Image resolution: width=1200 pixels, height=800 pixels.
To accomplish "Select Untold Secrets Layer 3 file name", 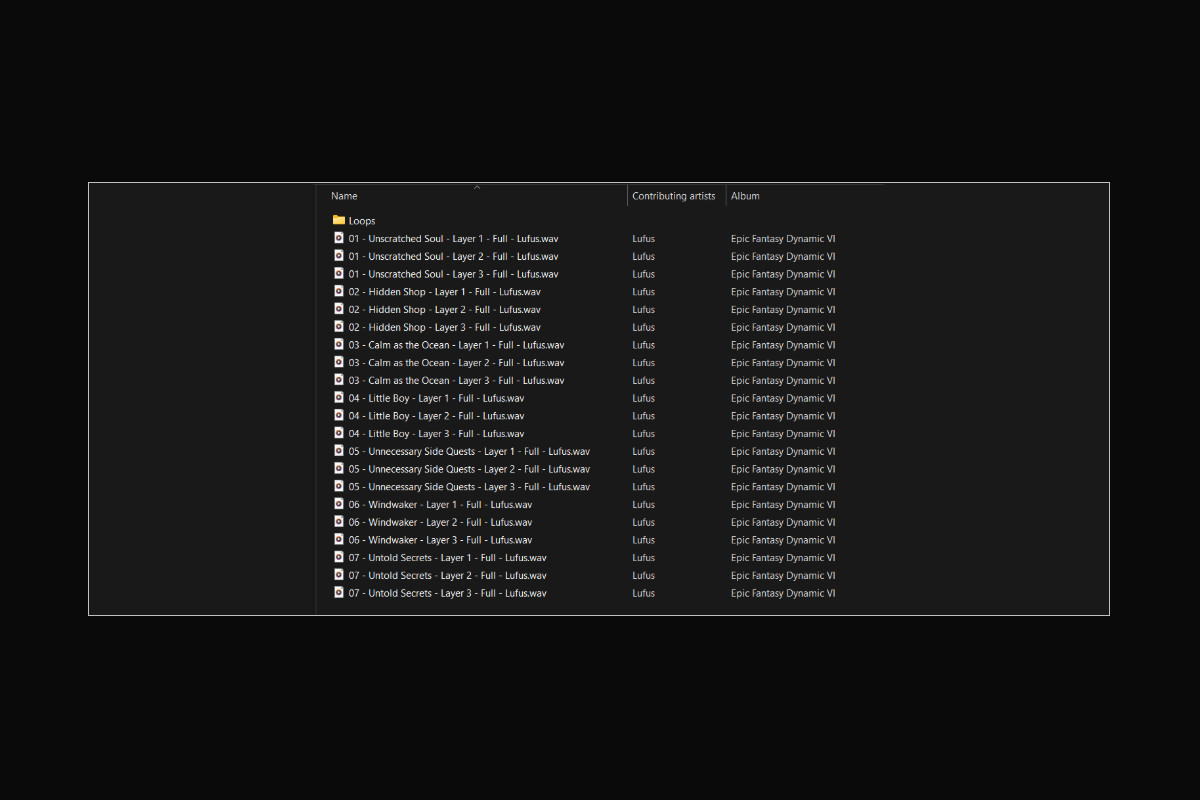I will point(447,593).
